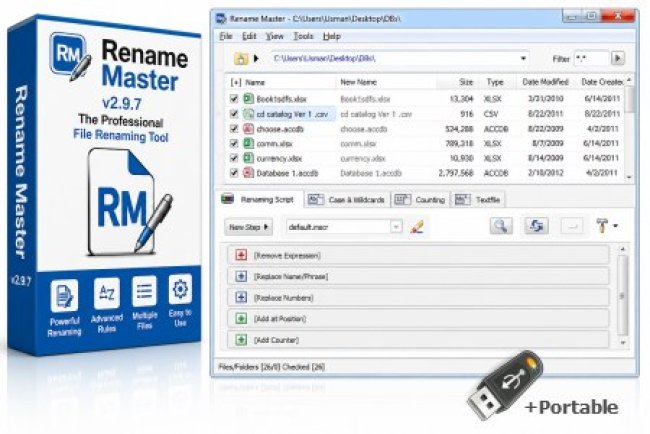
Task: Click the black arrow next to folder icon
Action: (x=256, y=58)
